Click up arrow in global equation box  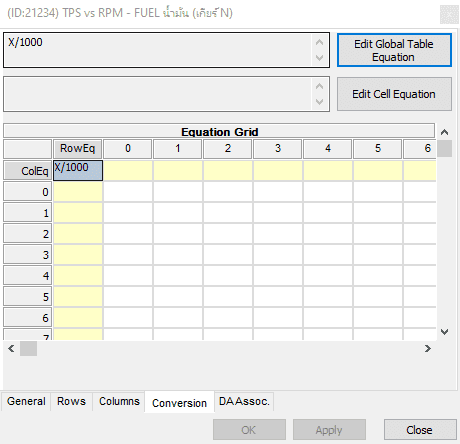point(319,42)
